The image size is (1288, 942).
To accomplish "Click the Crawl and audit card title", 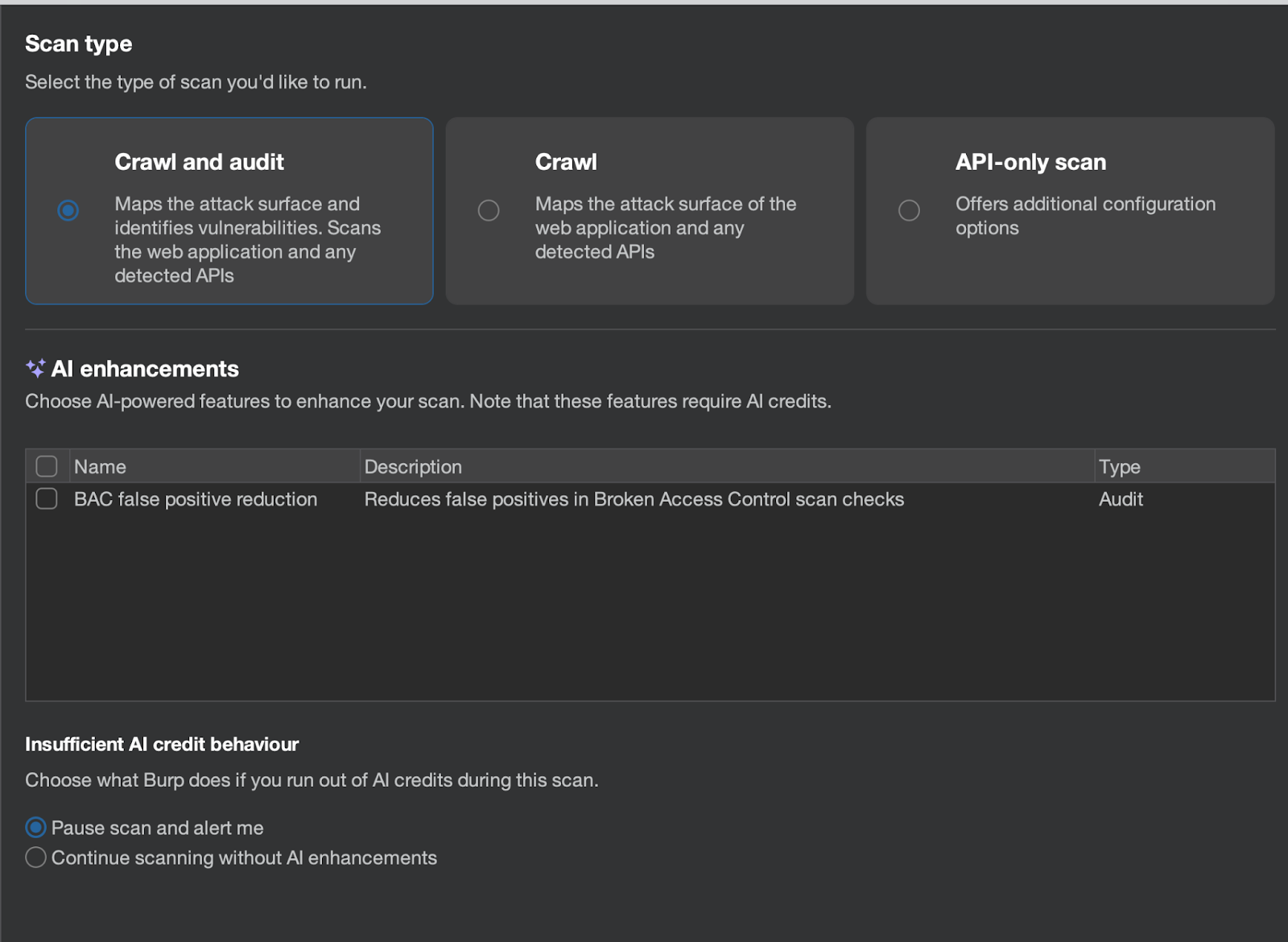I will (199, 162).
